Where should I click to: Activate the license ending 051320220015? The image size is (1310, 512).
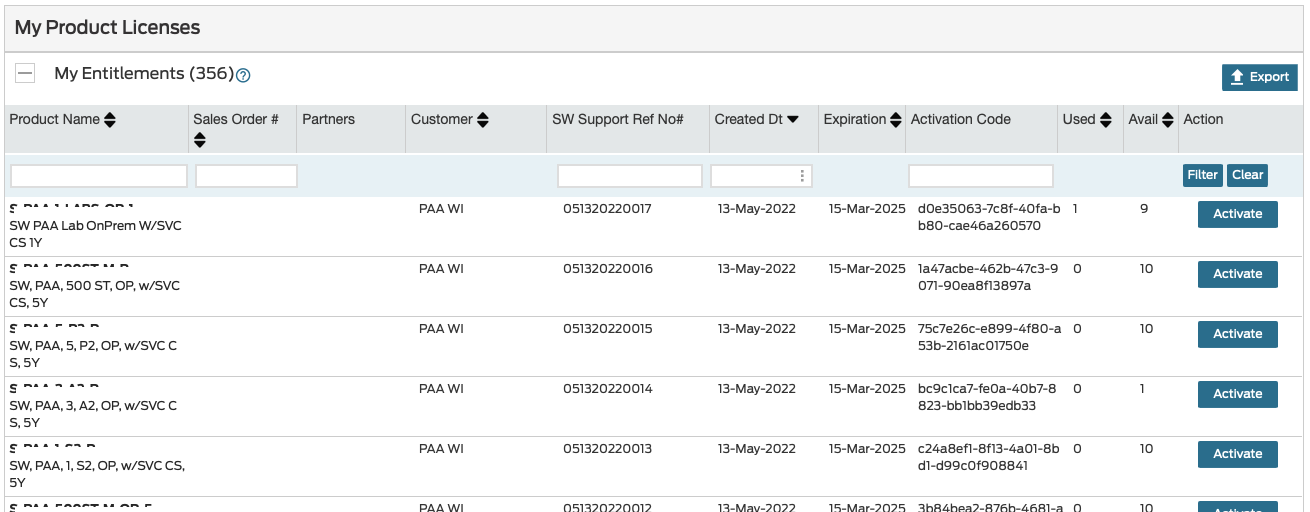coord(1237,334)
